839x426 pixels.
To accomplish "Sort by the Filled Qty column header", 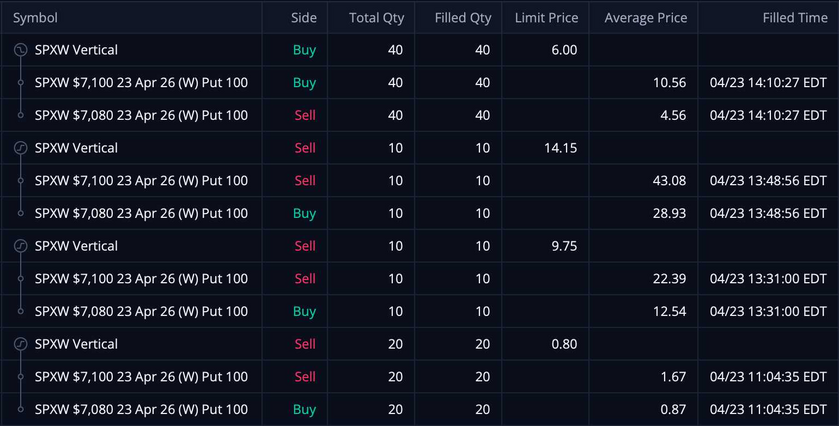I will click(462, 18).
